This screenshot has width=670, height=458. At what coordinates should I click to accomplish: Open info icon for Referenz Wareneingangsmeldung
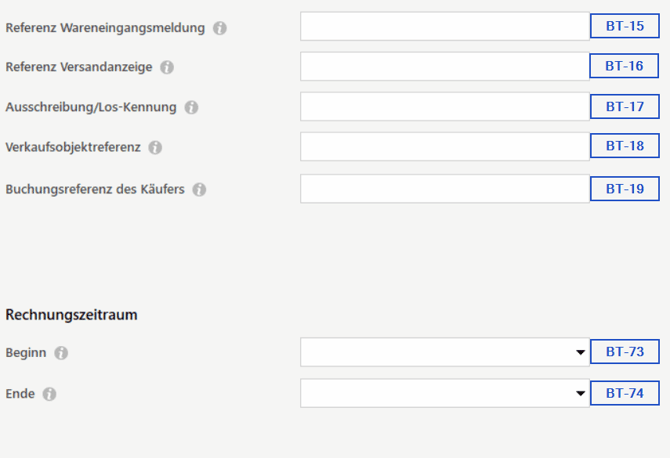pyautogui.click(x=220, y=28)
